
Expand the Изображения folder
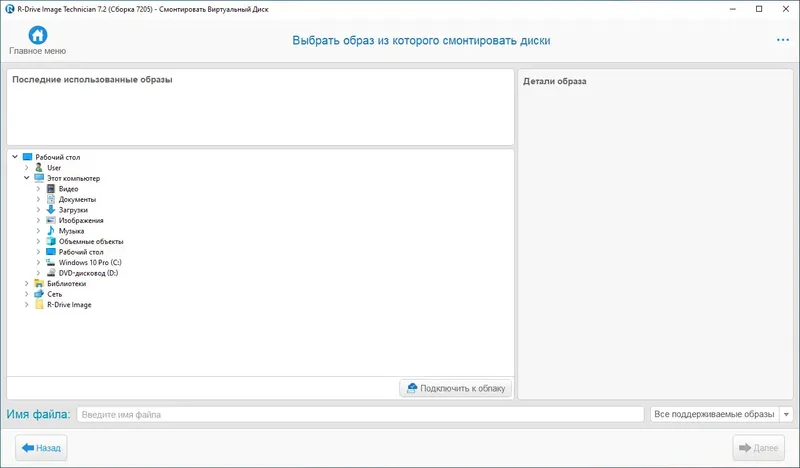click(x=38, y=220)
